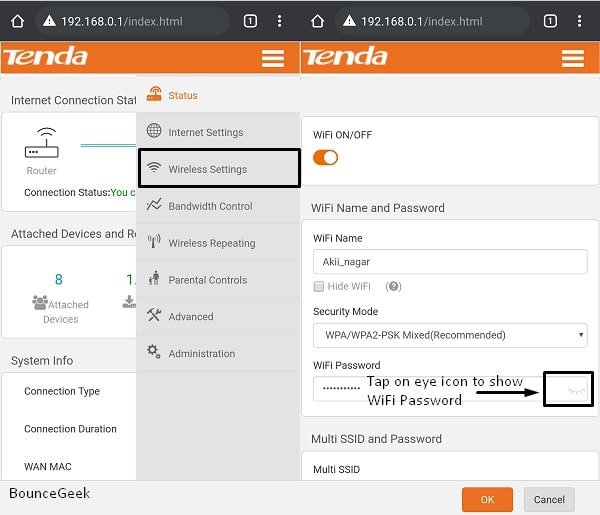Screen dimensions: 600x515
Task: Open three-dot browser menu in left window
Action: pos(280,21)
